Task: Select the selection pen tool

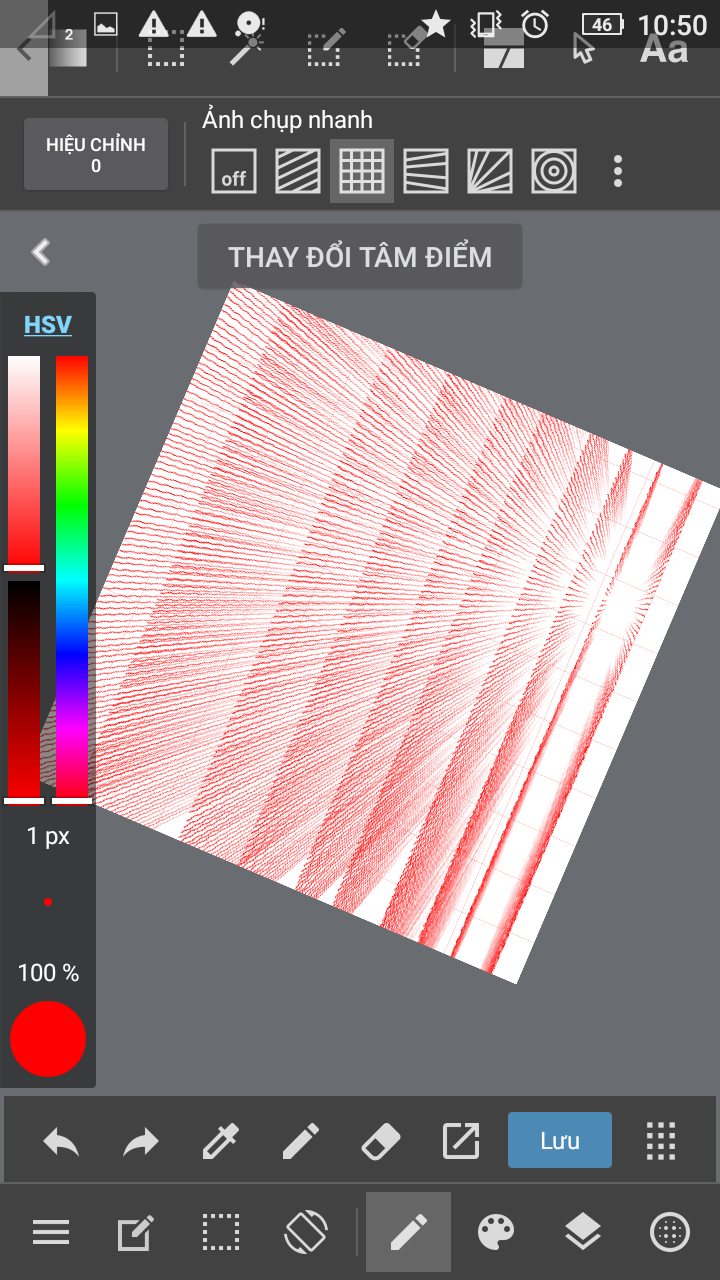Action: click(325, 48)
